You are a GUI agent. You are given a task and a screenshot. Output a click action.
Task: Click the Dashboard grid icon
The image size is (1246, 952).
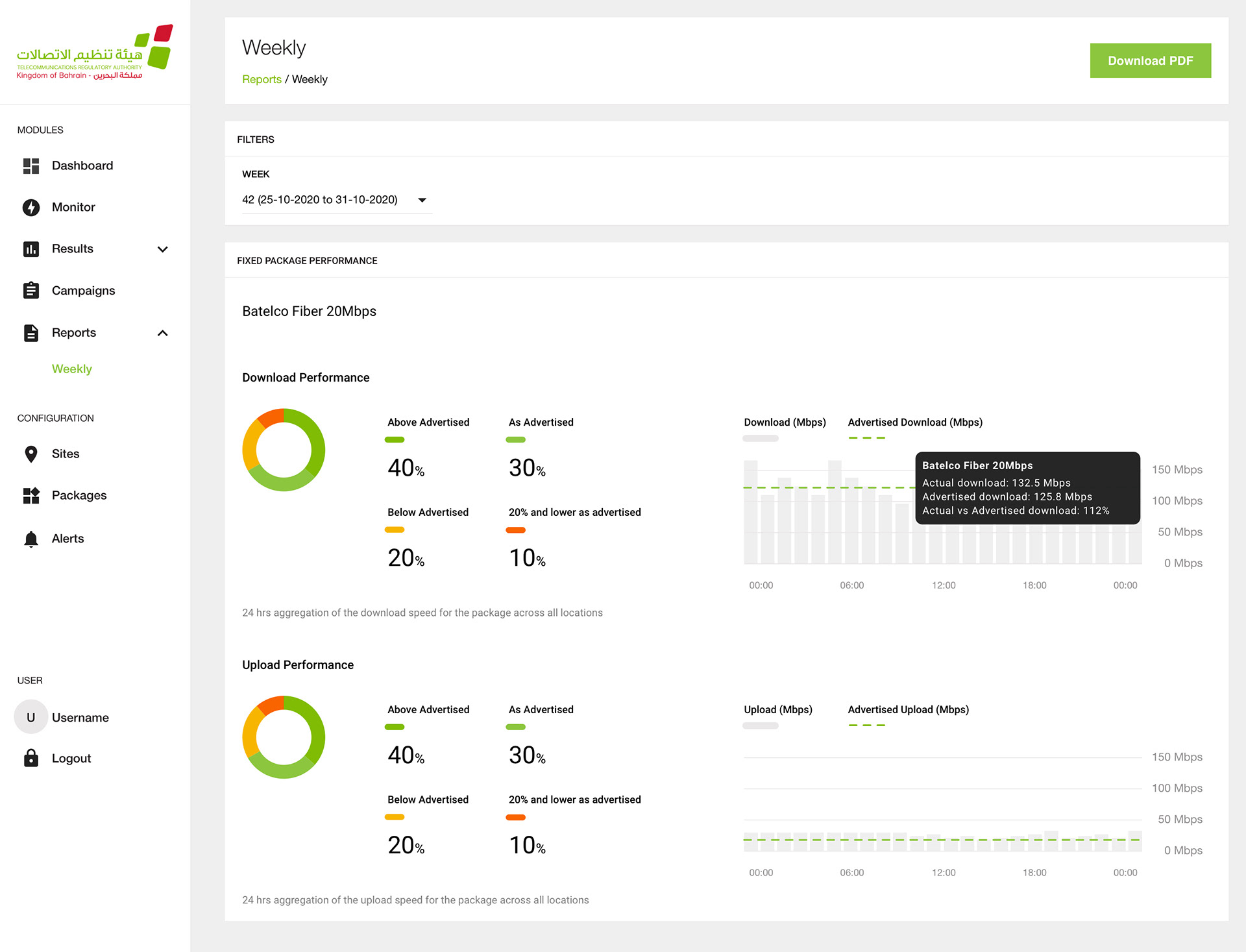31,166
